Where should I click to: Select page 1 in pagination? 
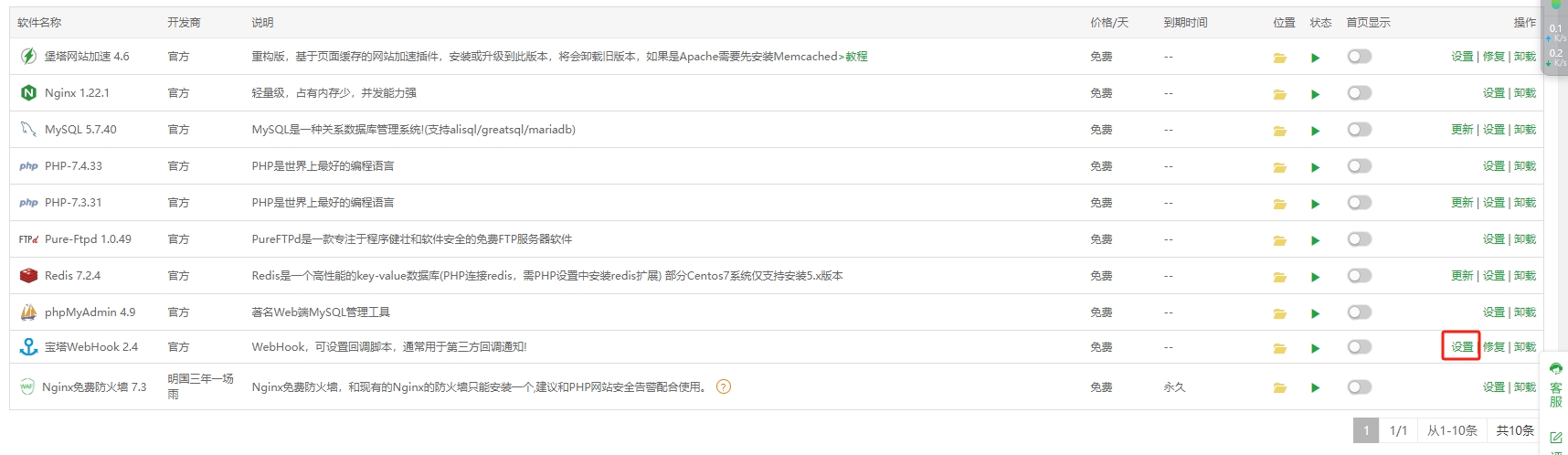click(x=1366, y=430)
